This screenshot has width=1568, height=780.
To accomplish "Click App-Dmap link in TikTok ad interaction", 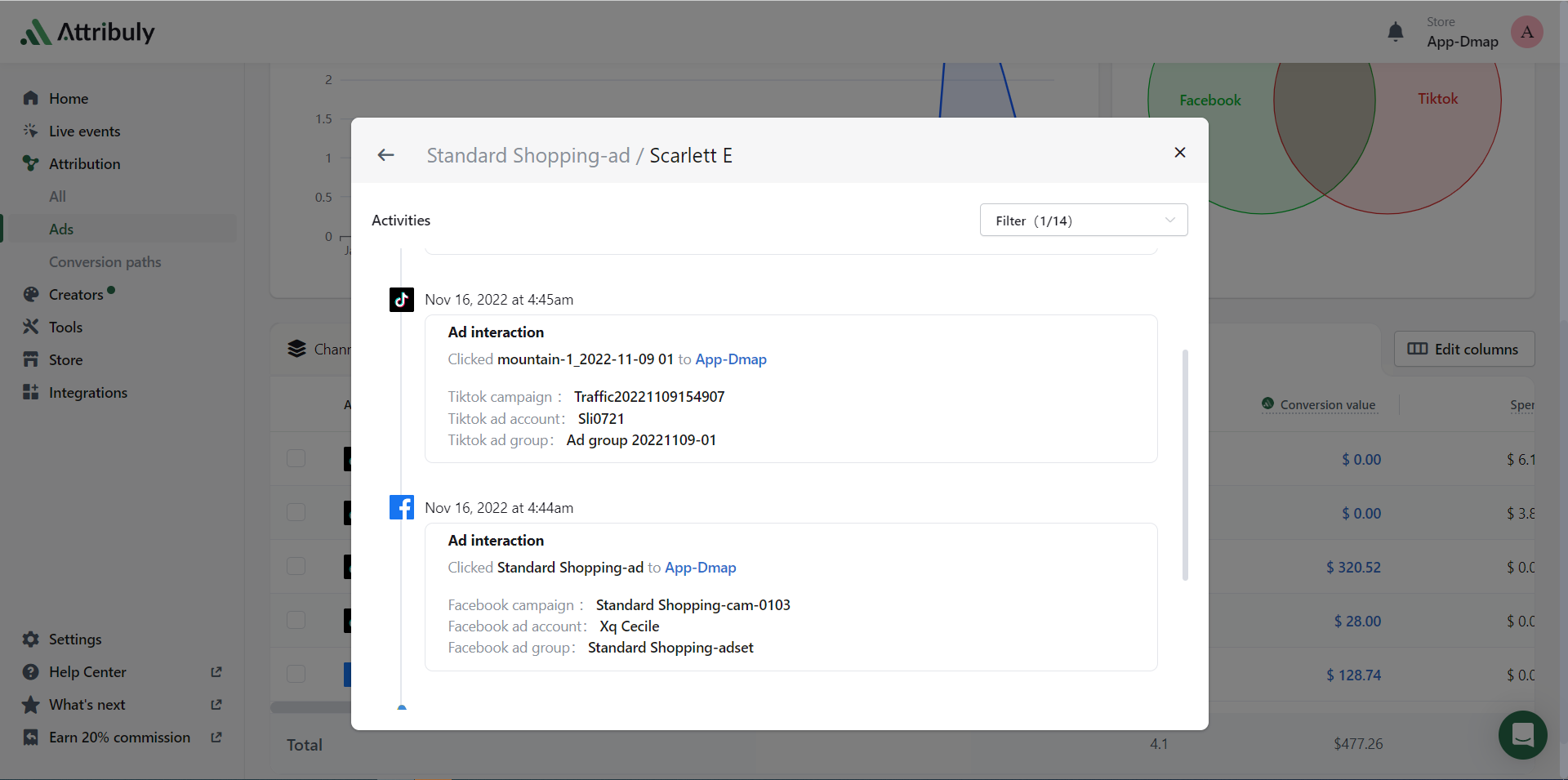I will (x=730, y=359).
